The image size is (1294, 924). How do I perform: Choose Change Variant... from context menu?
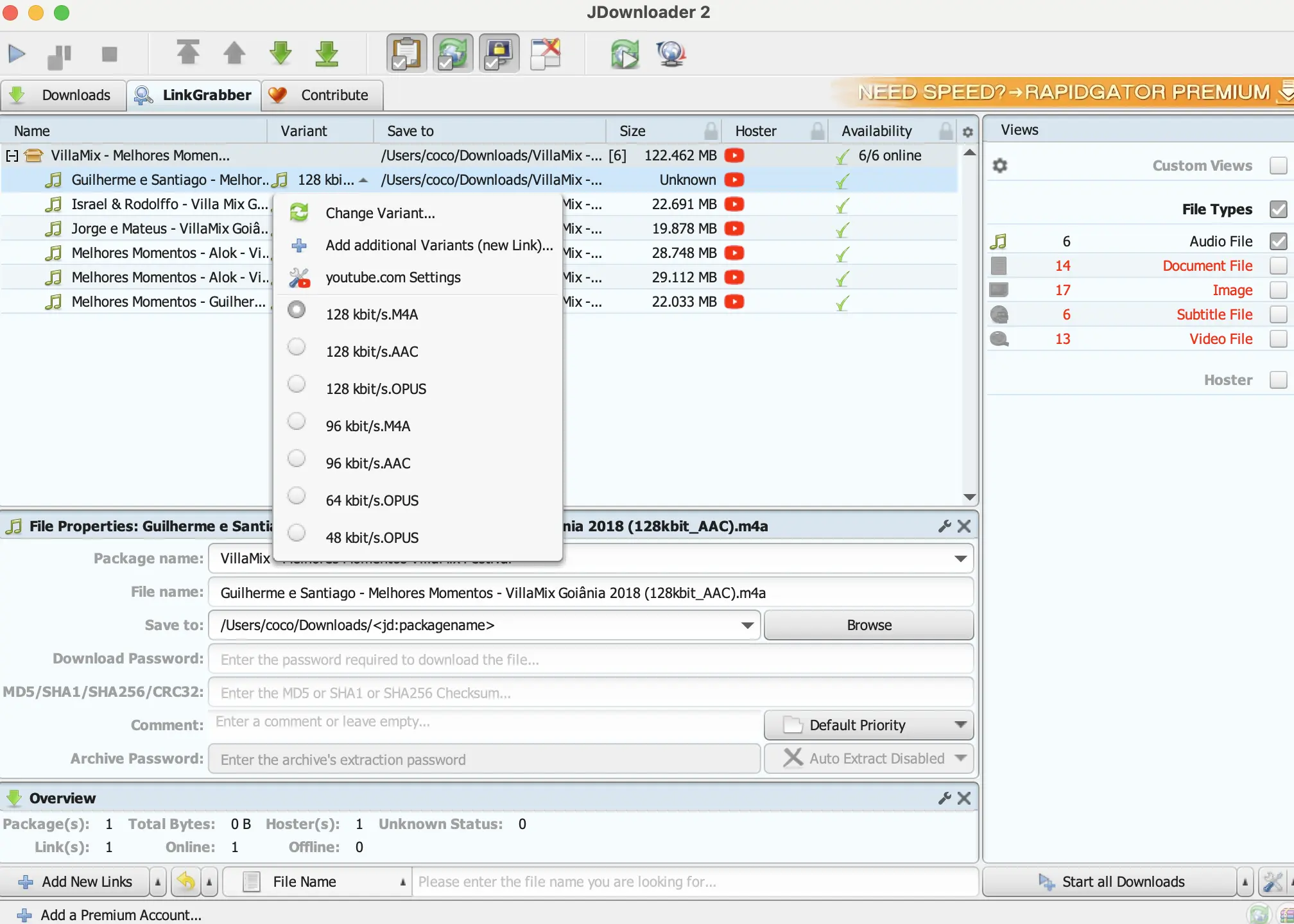[380, 213]
